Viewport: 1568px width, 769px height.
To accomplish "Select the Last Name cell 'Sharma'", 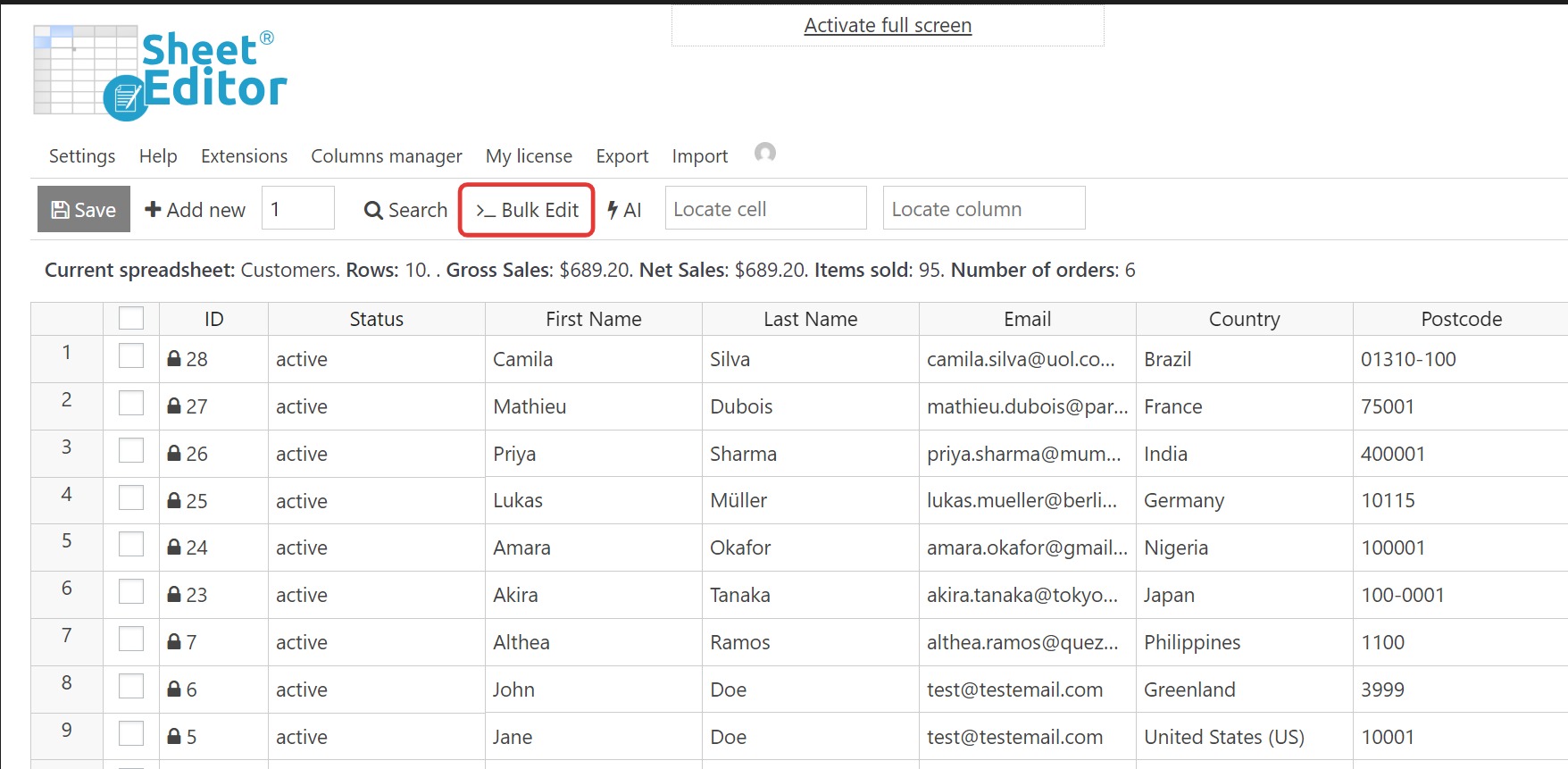I will (811, 454).
